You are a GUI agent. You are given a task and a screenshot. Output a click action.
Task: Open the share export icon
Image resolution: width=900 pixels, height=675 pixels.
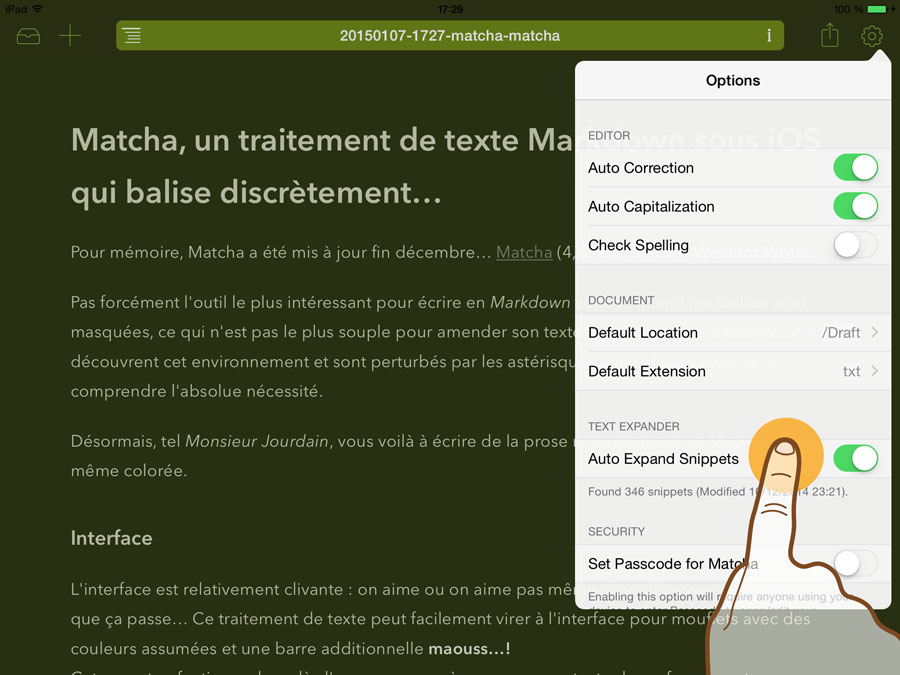(x=829, y=35)
